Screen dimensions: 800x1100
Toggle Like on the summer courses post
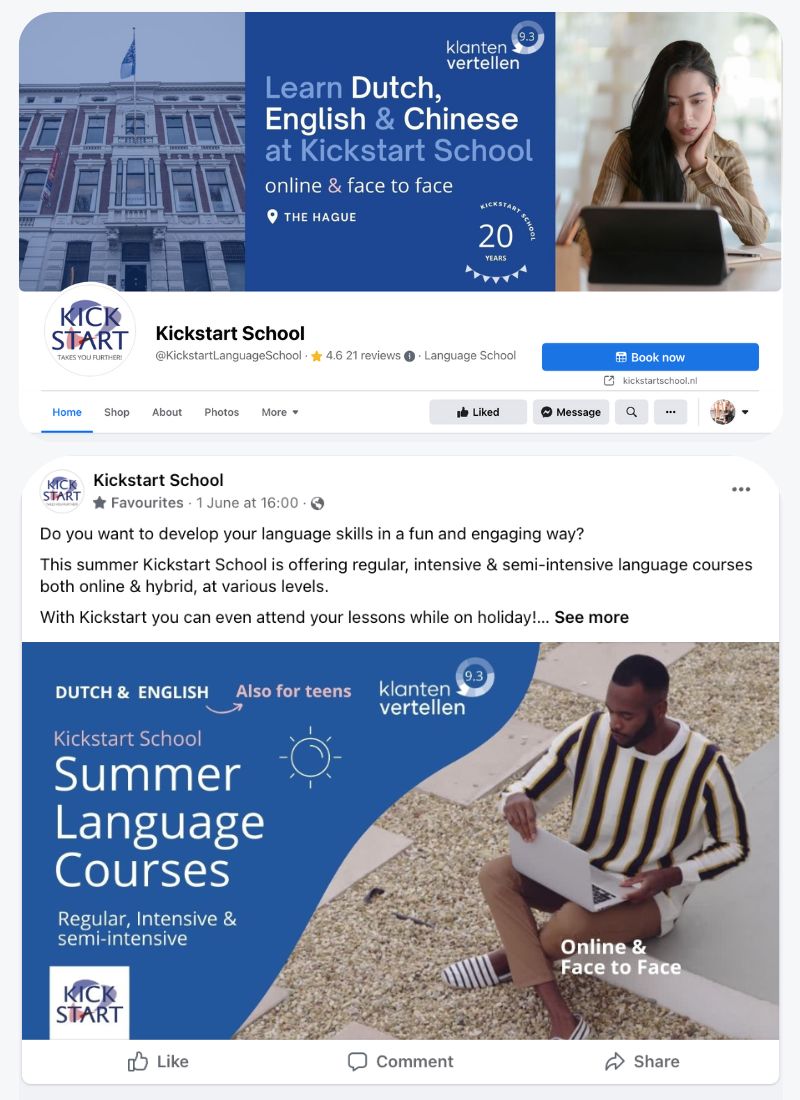click(158, 1061)
